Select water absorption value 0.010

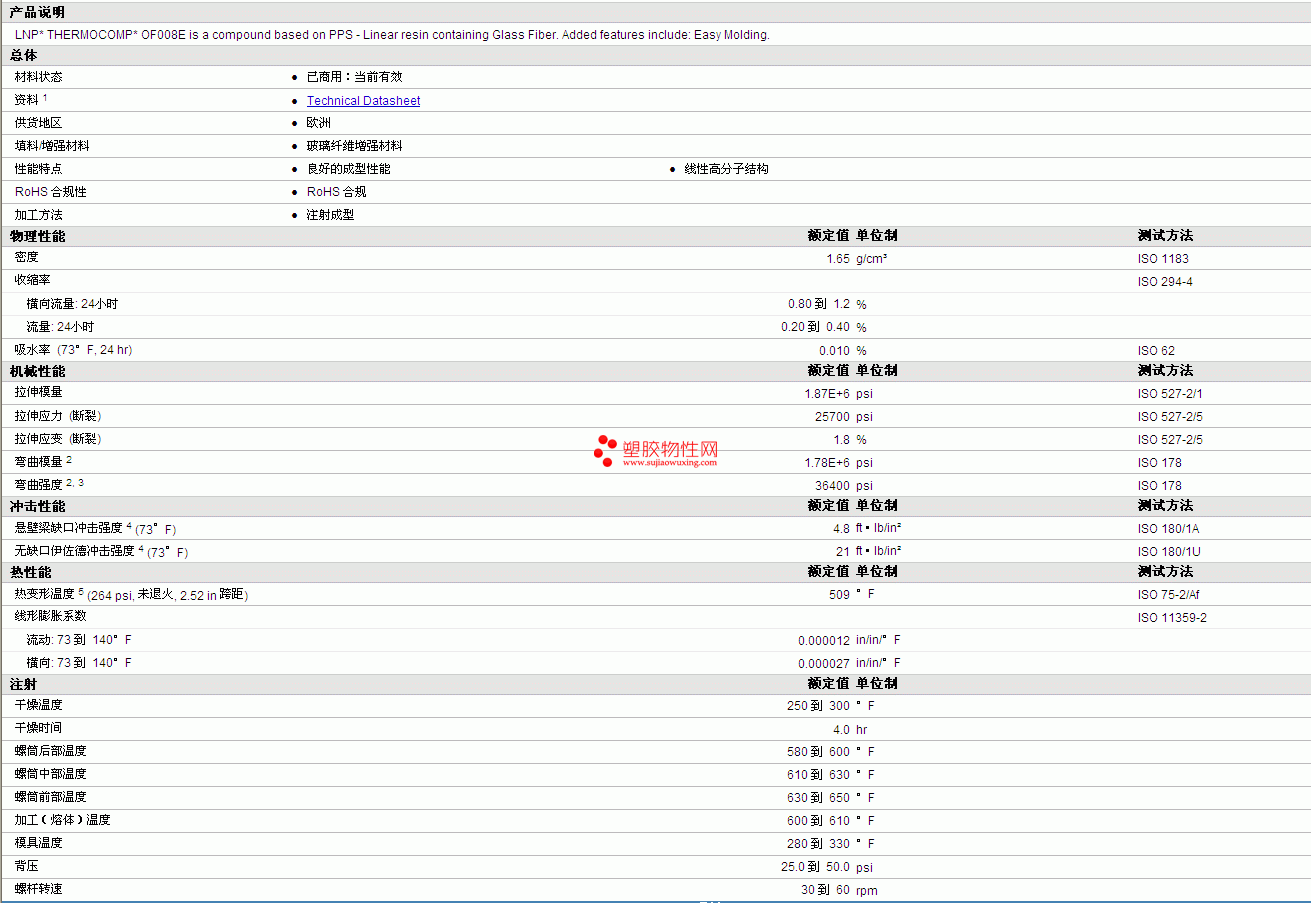(x=834, y=351)
